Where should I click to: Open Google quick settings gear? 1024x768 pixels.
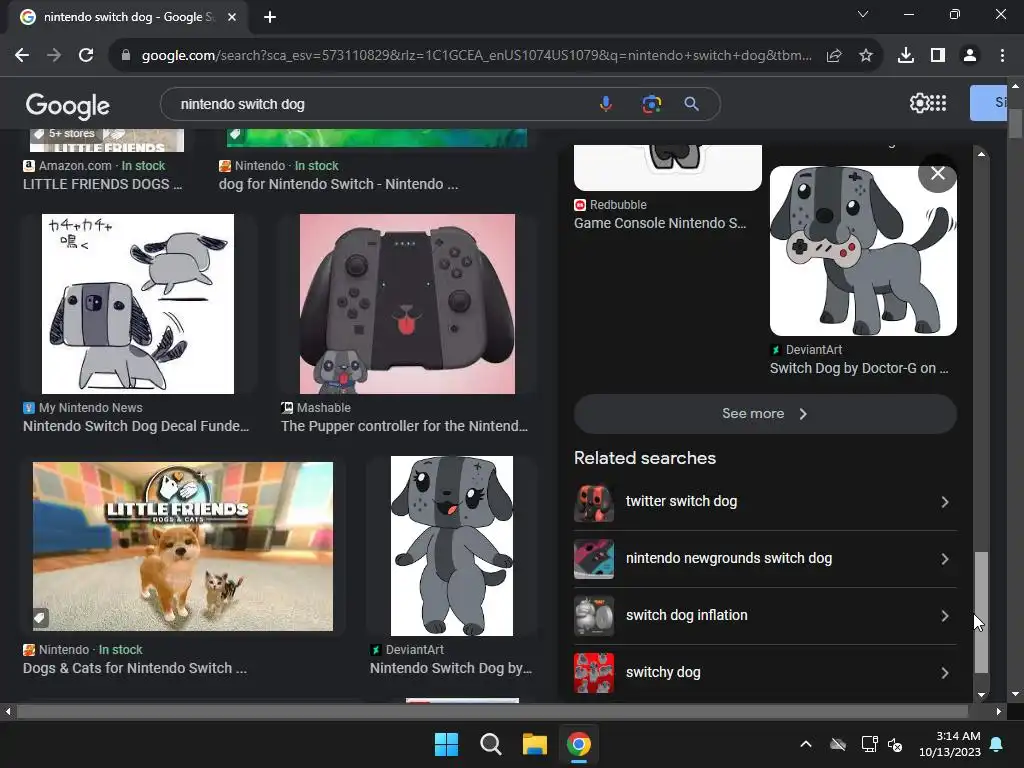[x=919, y=103]
